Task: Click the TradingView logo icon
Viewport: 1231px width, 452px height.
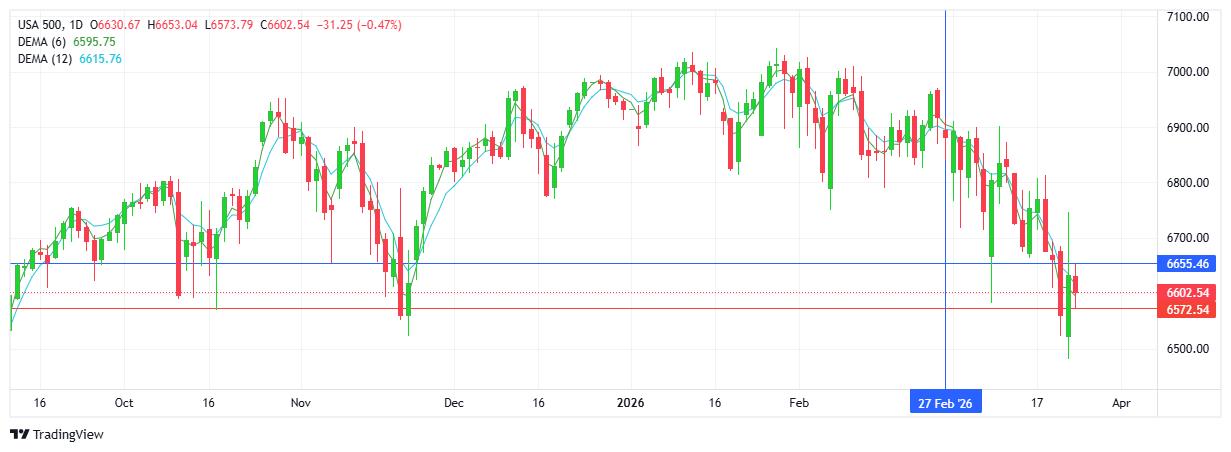Action: pyautogui.click(x=18, y=435)
